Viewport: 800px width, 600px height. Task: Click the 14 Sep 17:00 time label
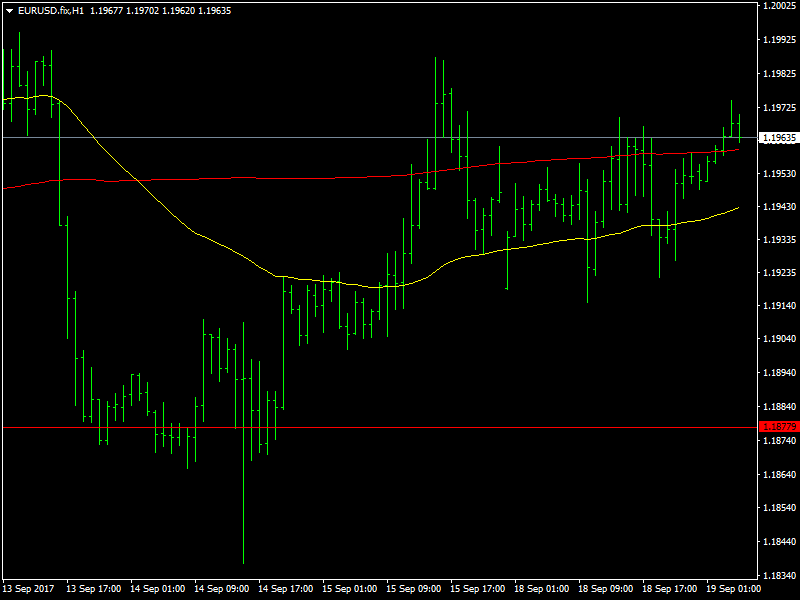tap(286, 589)
